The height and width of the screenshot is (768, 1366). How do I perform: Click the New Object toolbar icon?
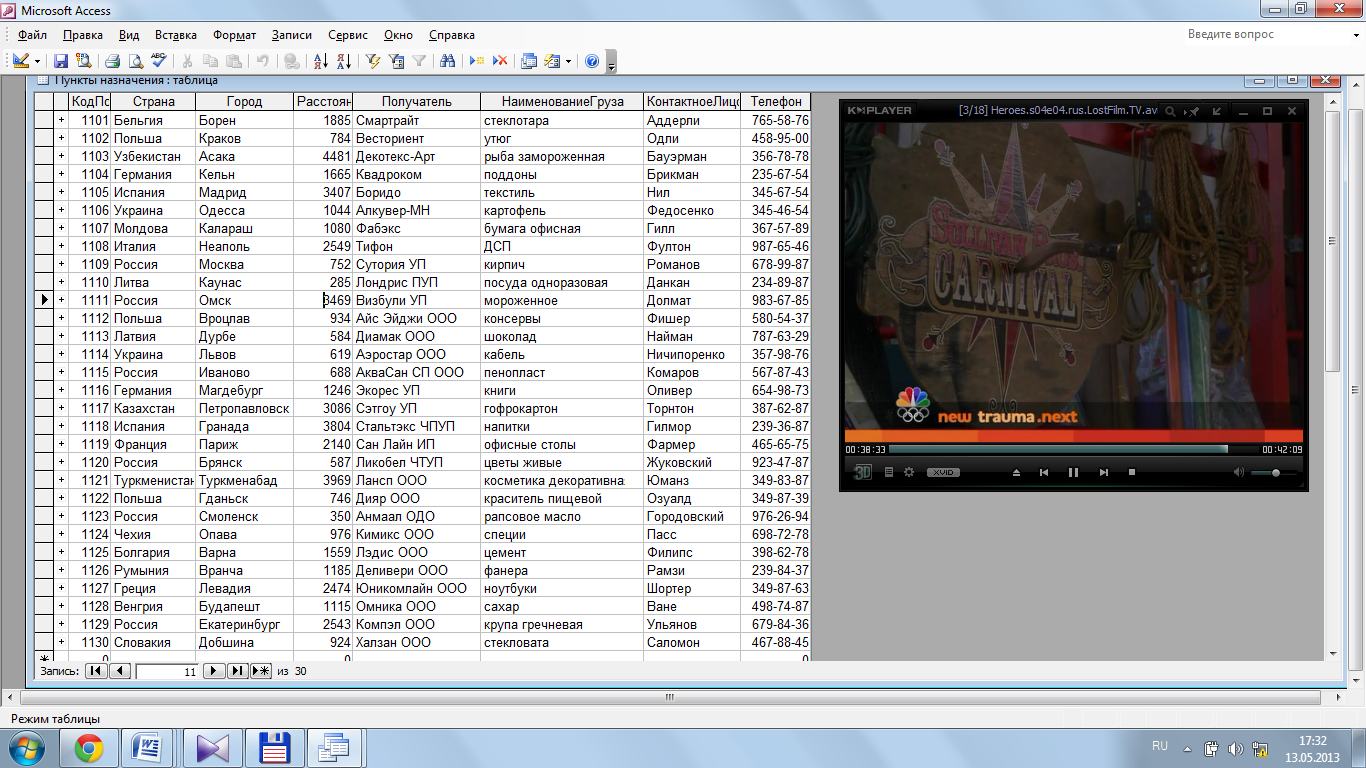(552, 61)
